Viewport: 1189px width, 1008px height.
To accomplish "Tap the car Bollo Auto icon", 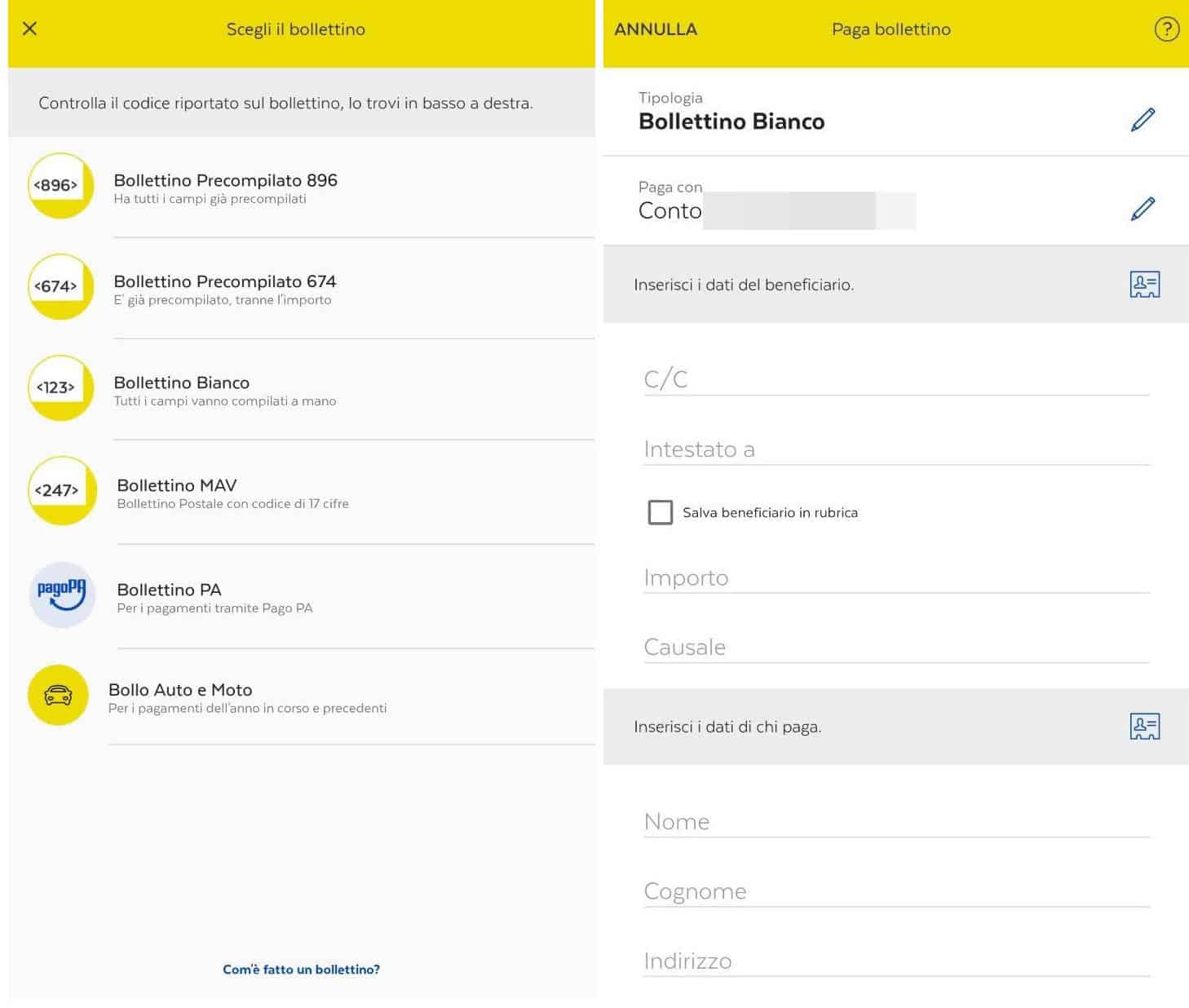I will 58,695.
